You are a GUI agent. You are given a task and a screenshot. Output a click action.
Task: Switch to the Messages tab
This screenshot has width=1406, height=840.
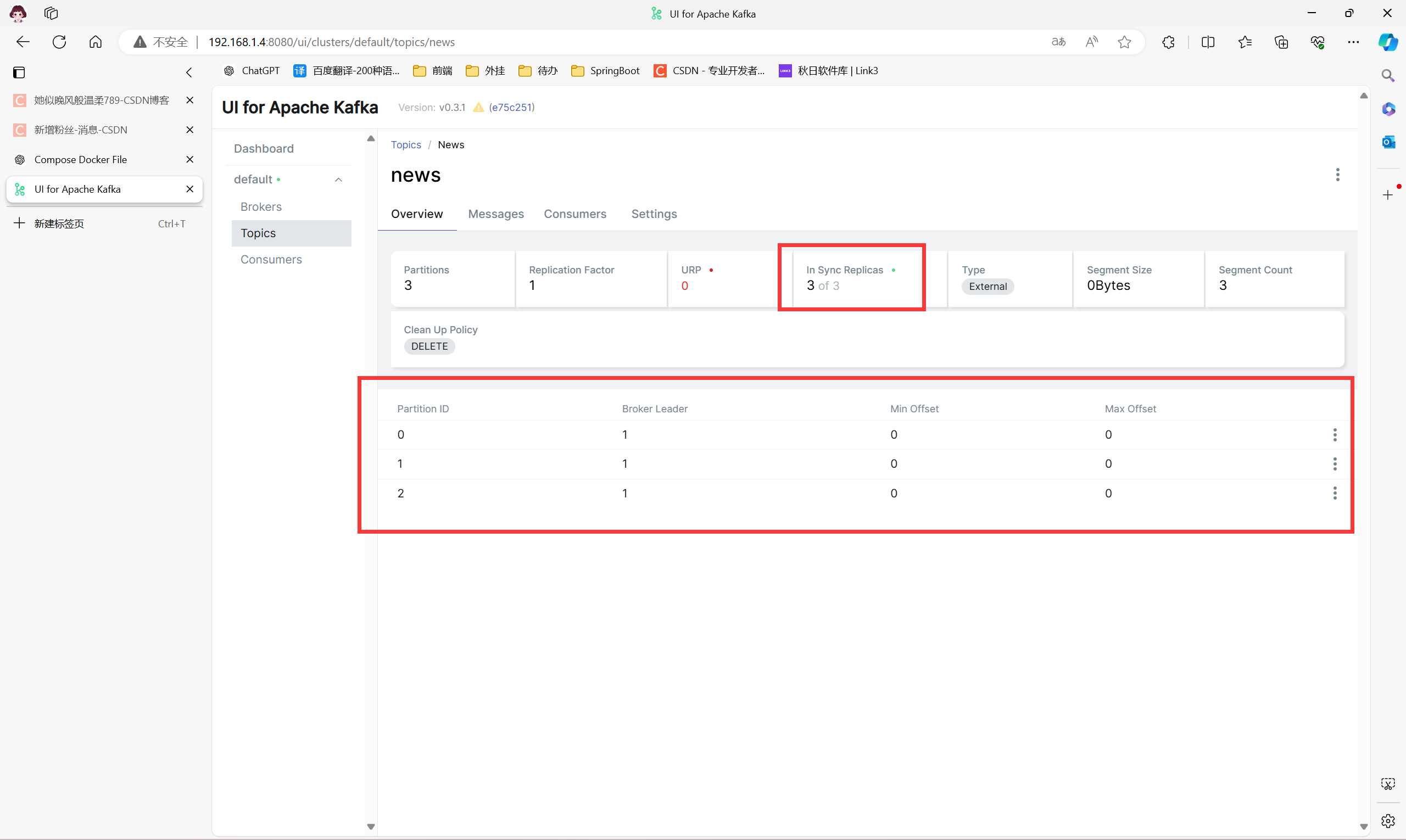coord(496,213)
